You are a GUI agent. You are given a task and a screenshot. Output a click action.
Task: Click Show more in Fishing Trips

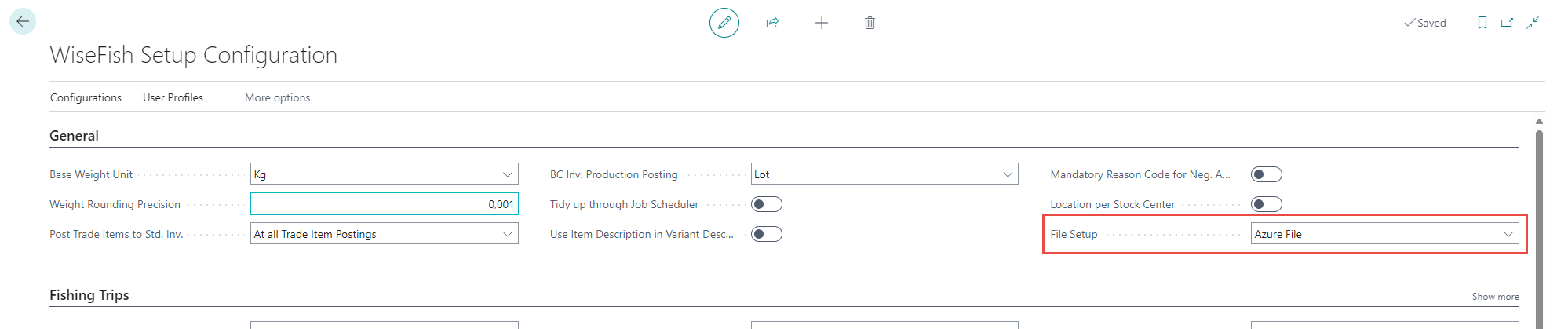point(1495,297)
